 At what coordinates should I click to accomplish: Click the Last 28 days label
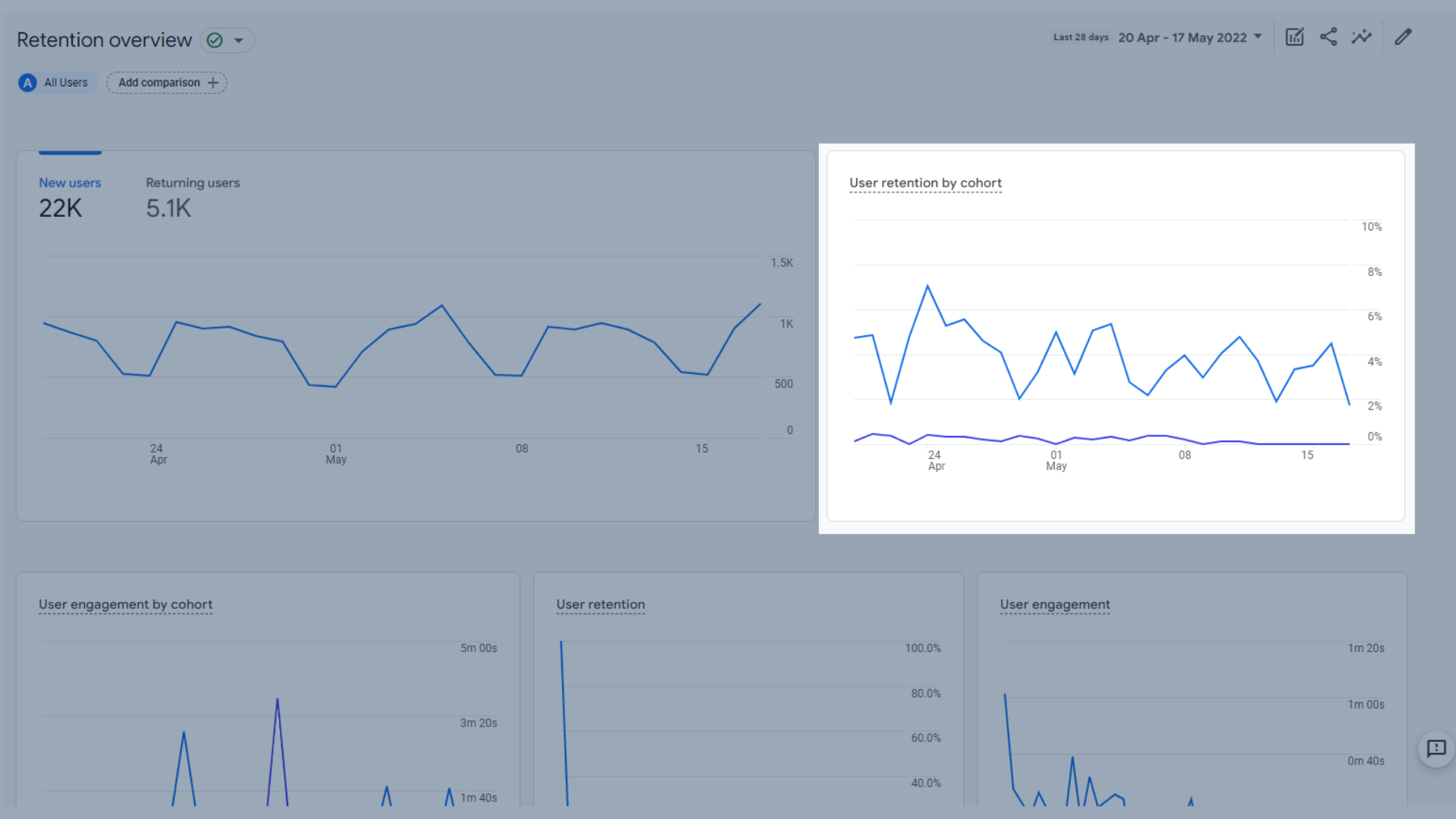(x=1081, y=37)
